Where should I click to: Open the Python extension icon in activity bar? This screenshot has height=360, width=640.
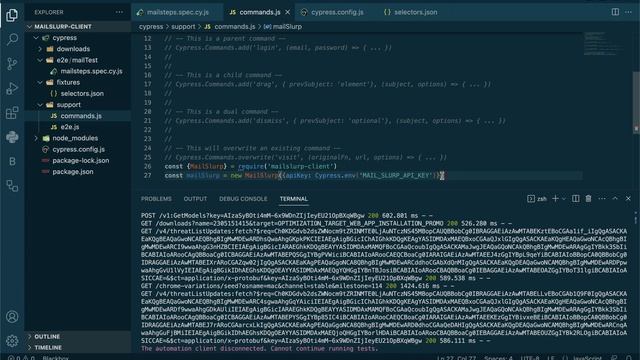(12, 137)
